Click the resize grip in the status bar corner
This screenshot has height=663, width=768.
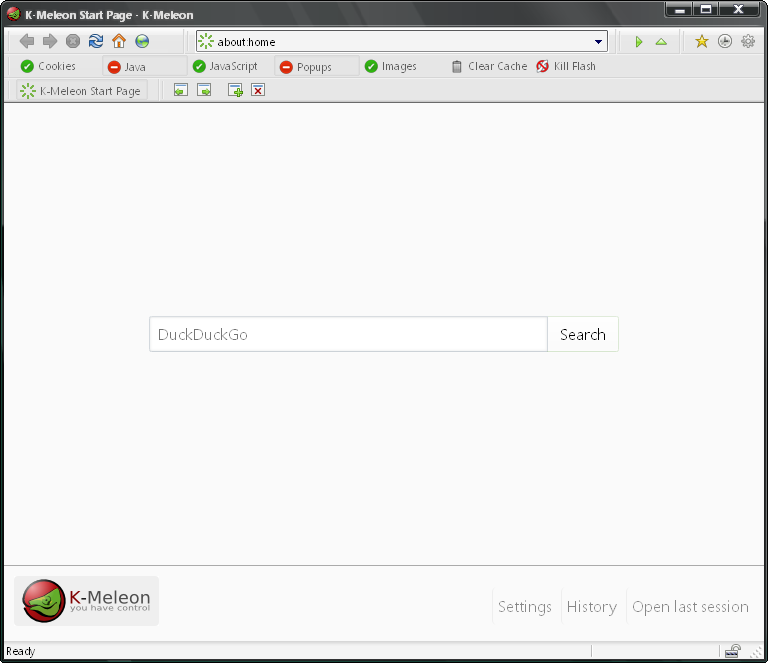click(757, 652)
